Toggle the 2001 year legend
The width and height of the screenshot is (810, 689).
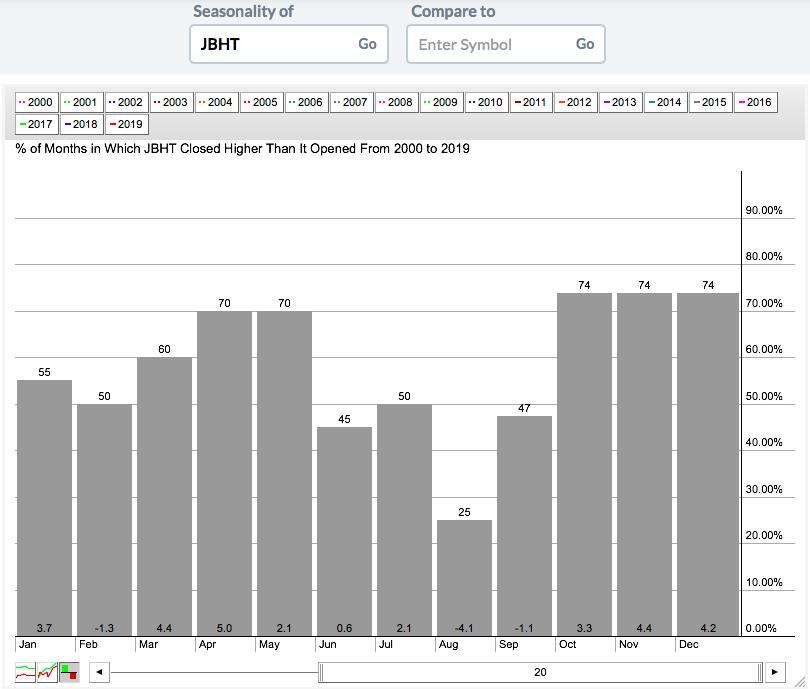81,102
